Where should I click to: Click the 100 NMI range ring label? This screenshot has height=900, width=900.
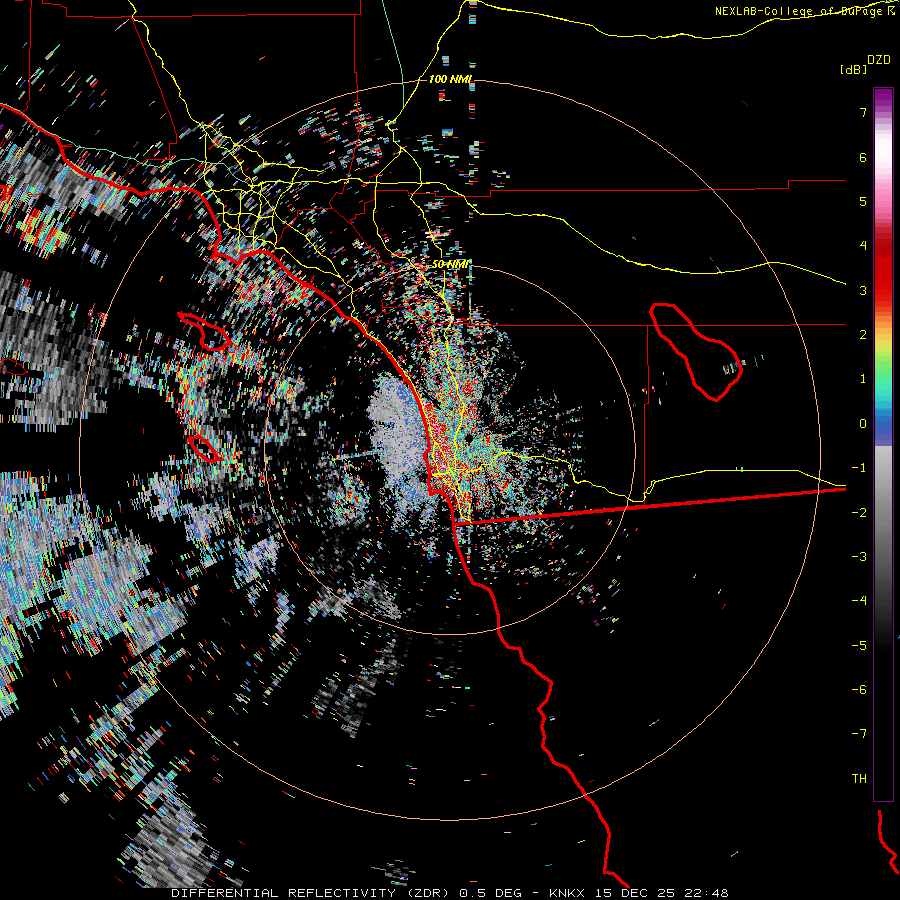(451, 79)
